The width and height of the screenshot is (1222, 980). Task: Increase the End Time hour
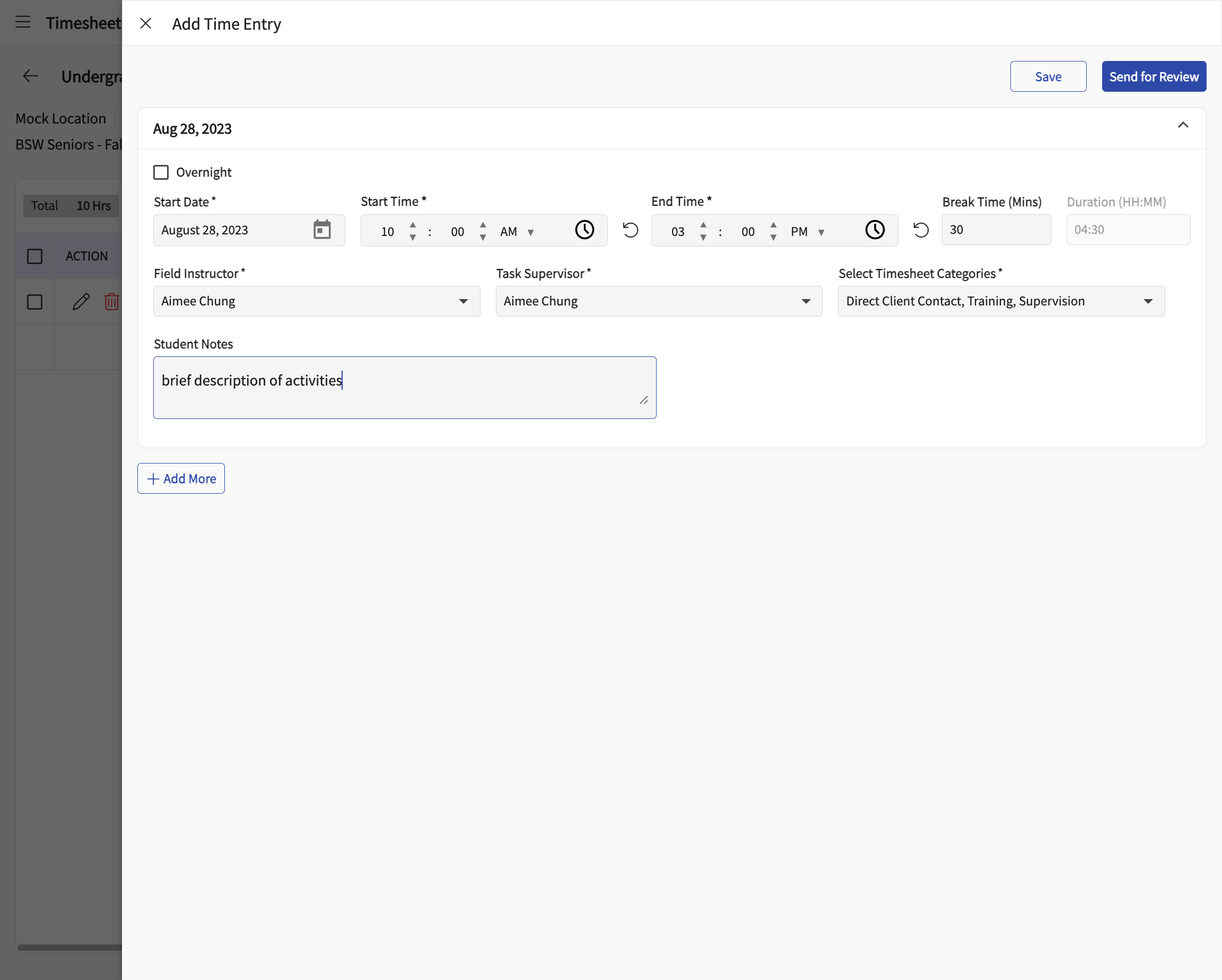pyautogui.click(x=703, y=224)
